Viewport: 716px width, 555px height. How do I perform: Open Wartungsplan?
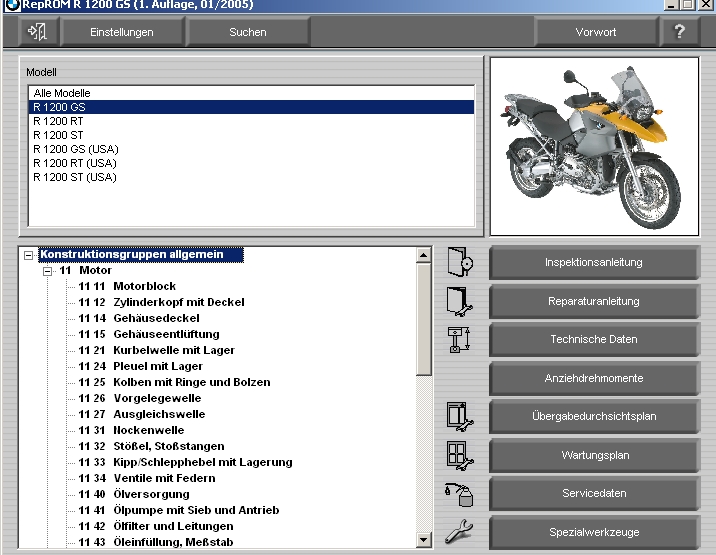tap(594, 455)
